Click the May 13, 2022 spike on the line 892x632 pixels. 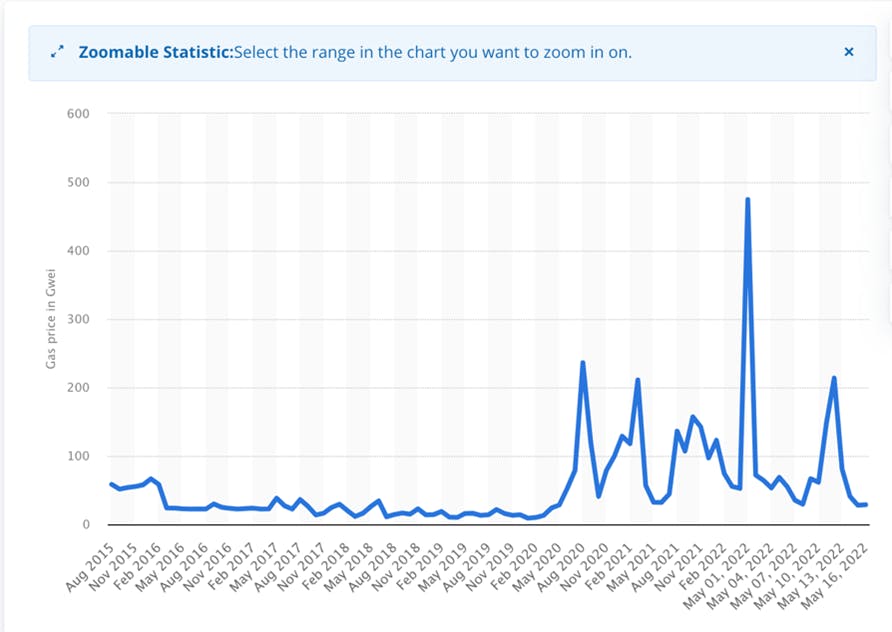[834, 378]
